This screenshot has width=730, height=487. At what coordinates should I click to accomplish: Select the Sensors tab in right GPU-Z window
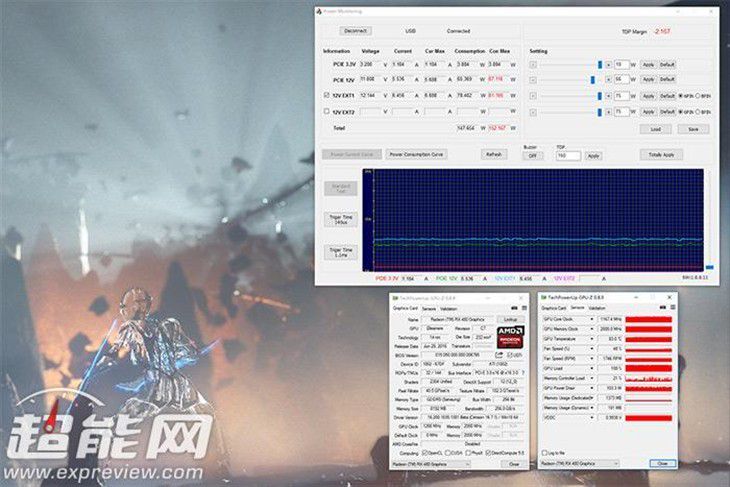pyautogui.click(x=577, y=308)
